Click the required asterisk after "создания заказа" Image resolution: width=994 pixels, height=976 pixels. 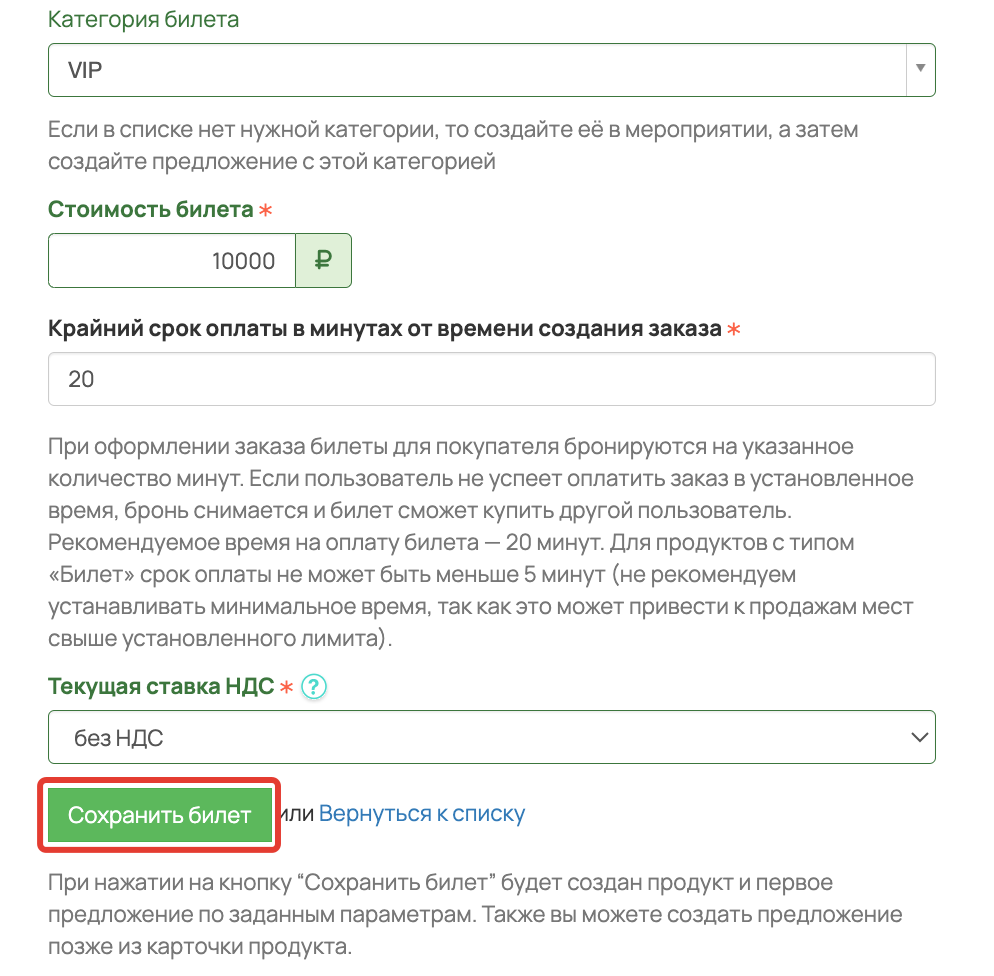pyautogui.click(x=733, y=329)
